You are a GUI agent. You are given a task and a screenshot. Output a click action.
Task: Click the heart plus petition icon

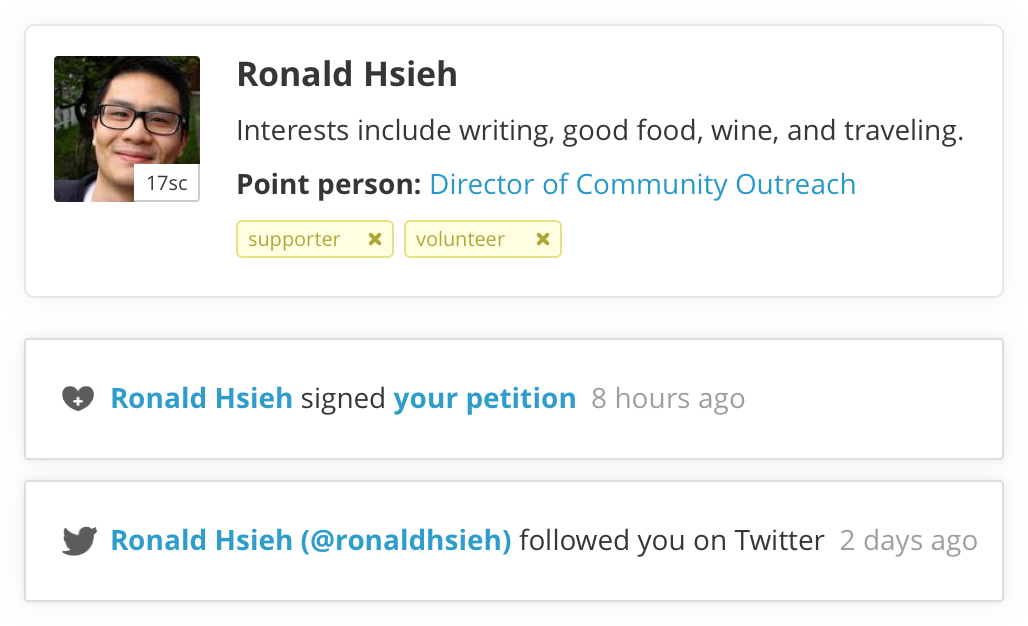click(78, 399)
